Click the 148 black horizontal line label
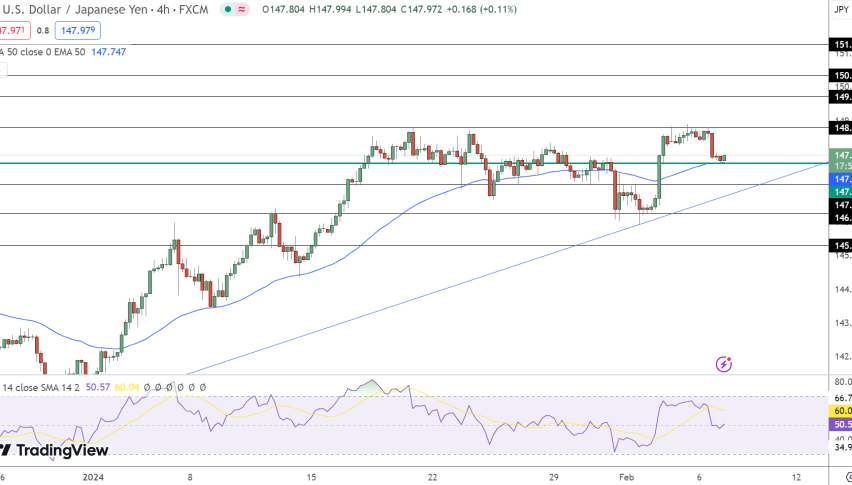The width and height of the screenshot is (852, 485). click(841, 128)
